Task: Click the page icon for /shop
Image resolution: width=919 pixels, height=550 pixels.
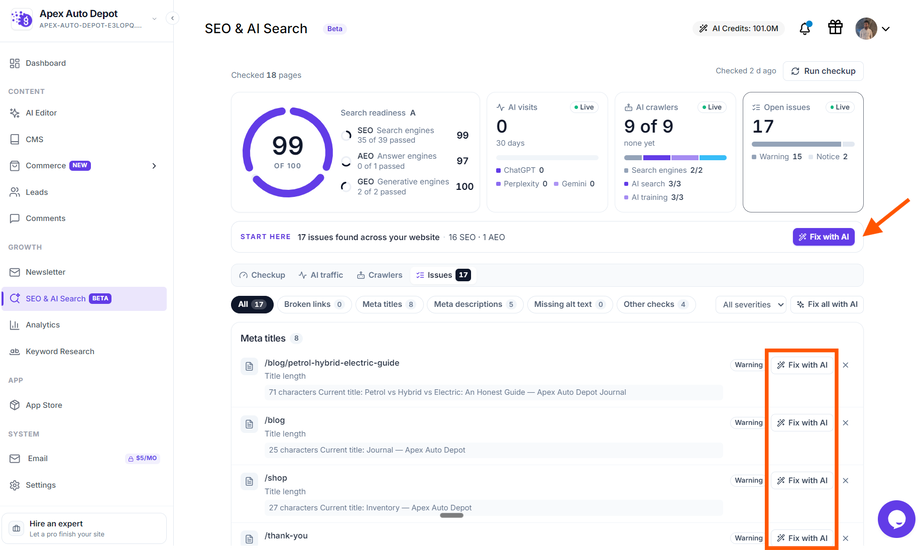Action: pos(249,481)
